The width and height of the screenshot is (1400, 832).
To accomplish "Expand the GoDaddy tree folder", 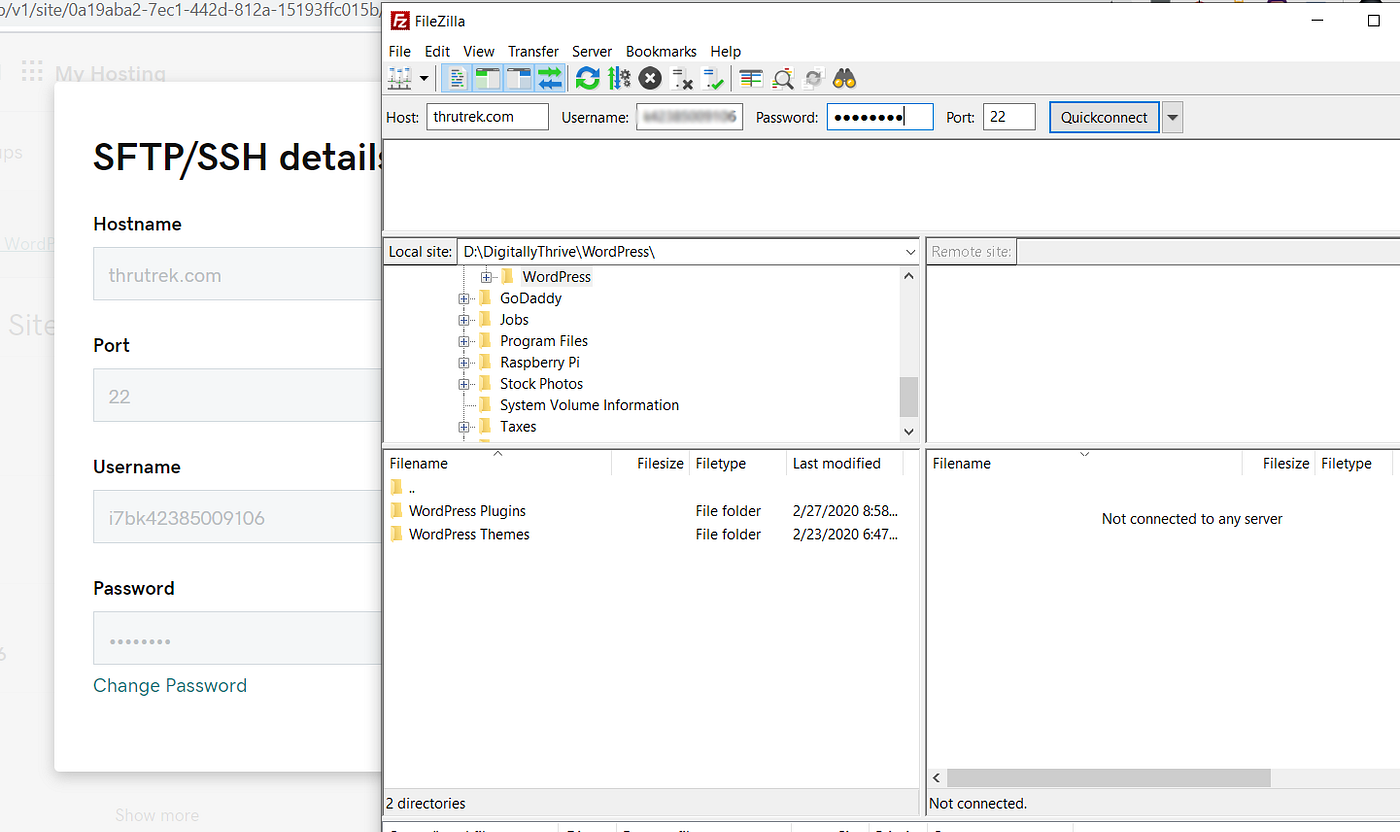I will click(464, 299).
